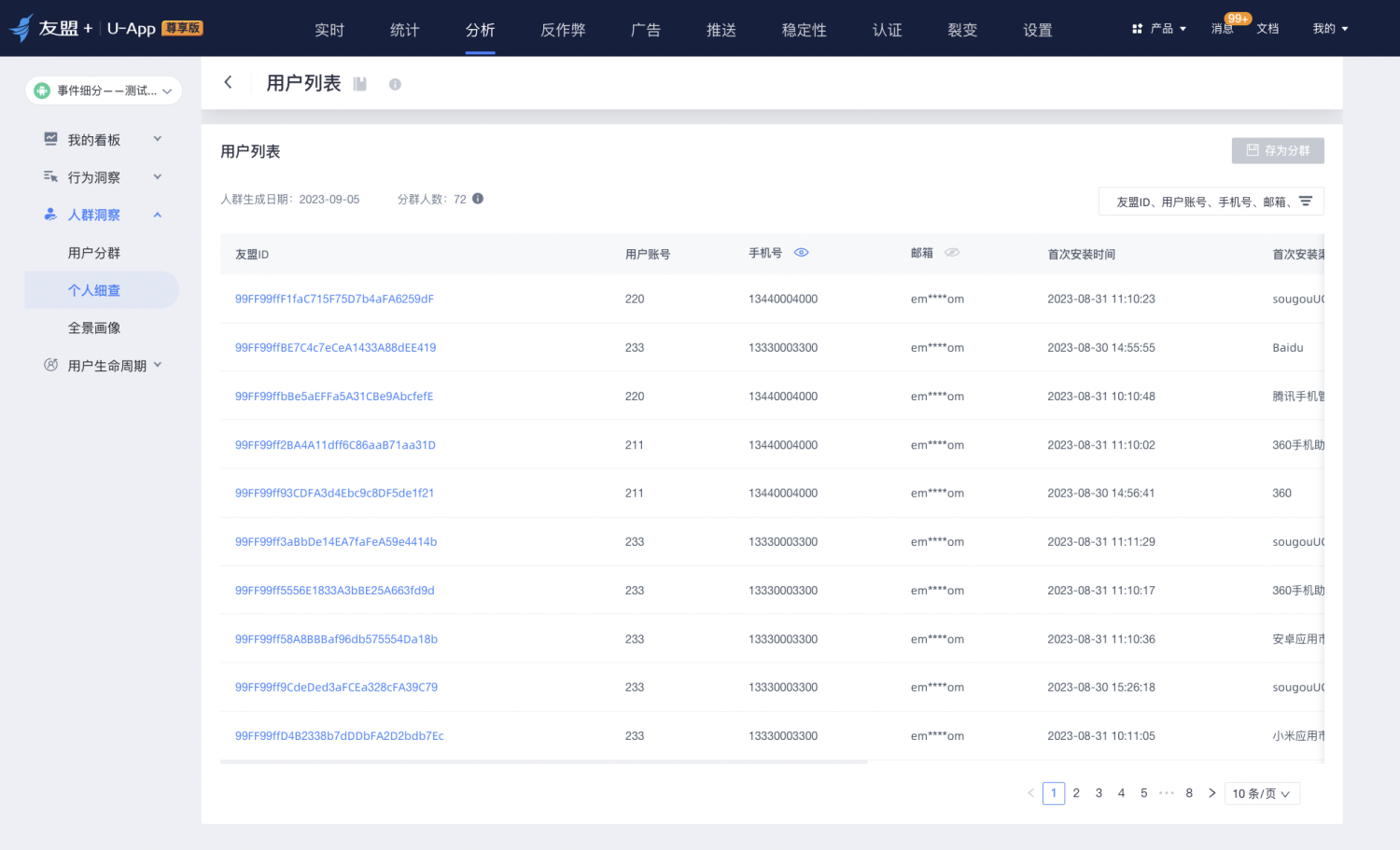Click the 人群洞察 people icon
This screenshot has width=1400, height=850.
click(x=50, y=214)
